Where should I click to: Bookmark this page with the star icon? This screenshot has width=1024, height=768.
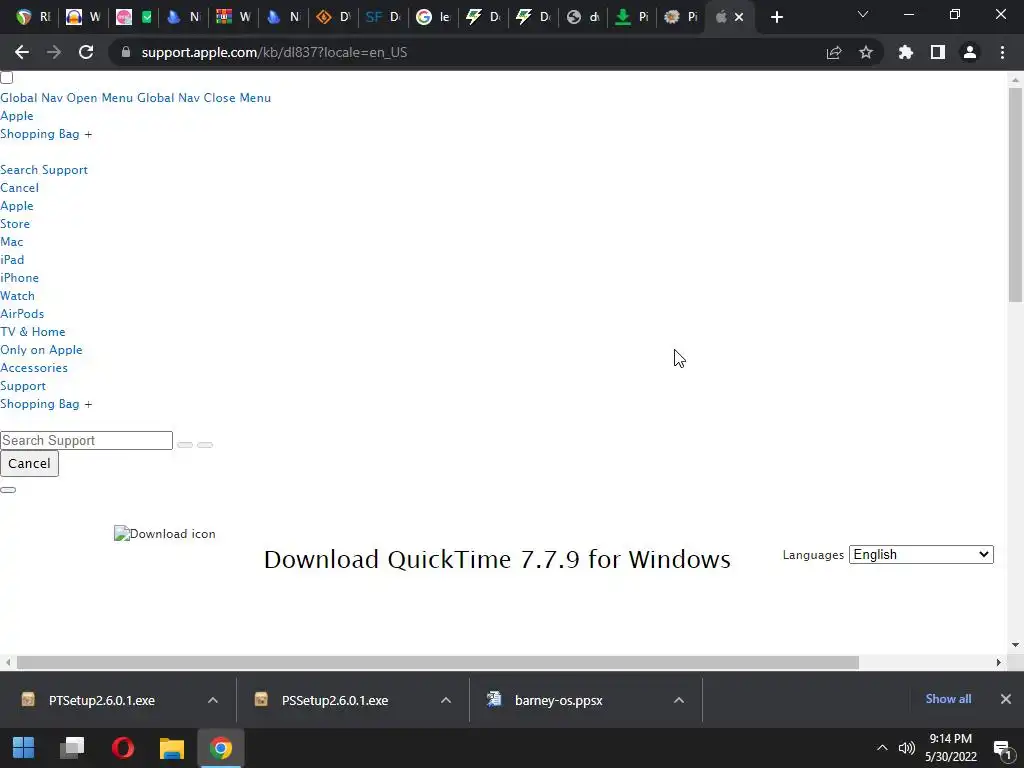pos(866,52)
